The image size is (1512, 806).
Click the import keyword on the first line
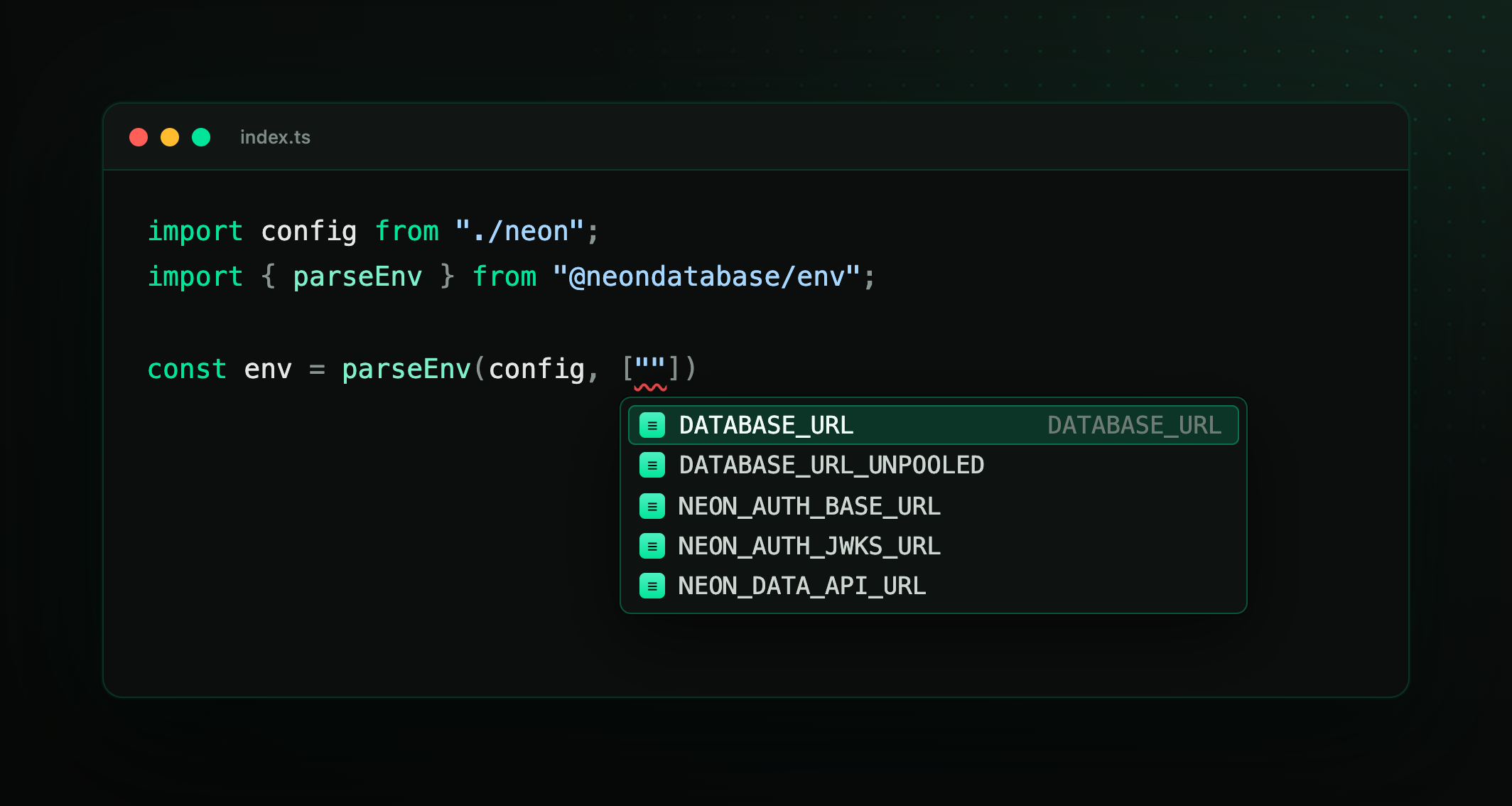[195, 232]
